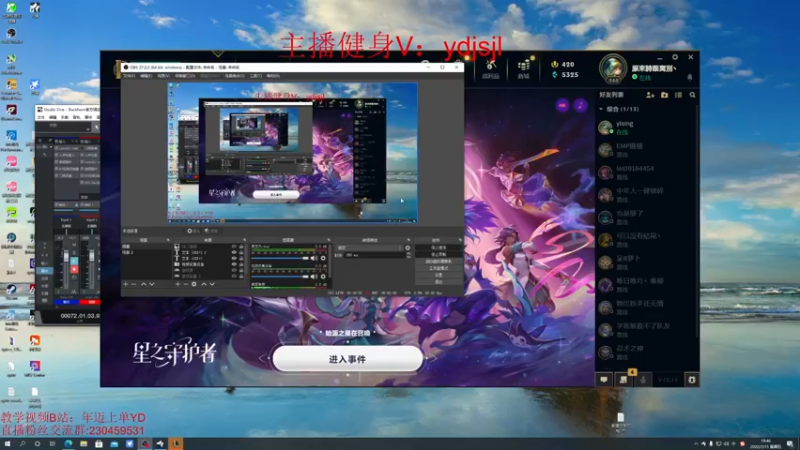The image size is (800, 450).
Task: Open settings gear of second audio mixer channel
Action: pyautogui.click(x=323, y=277)
